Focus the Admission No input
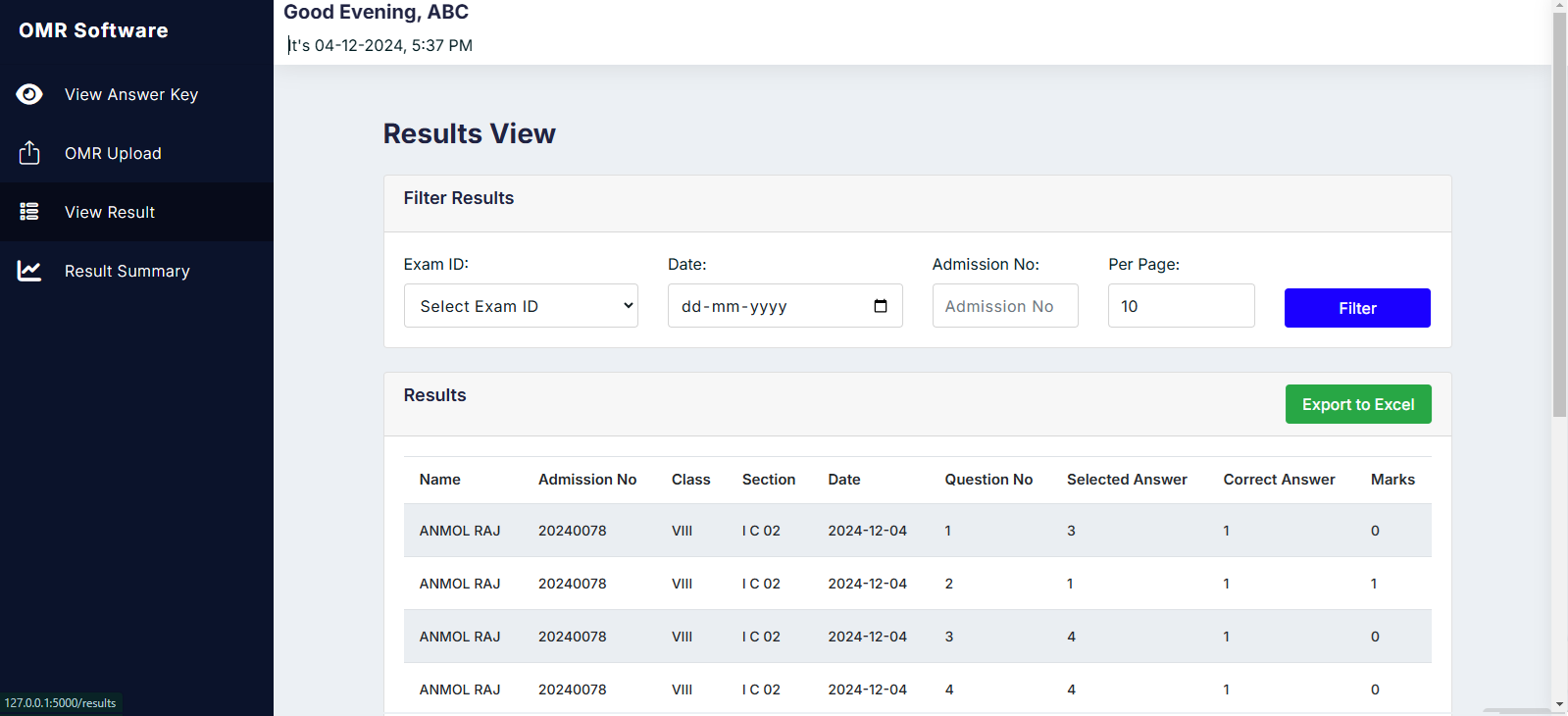Screen dimensions: 1568x716 click(1005, 306)
